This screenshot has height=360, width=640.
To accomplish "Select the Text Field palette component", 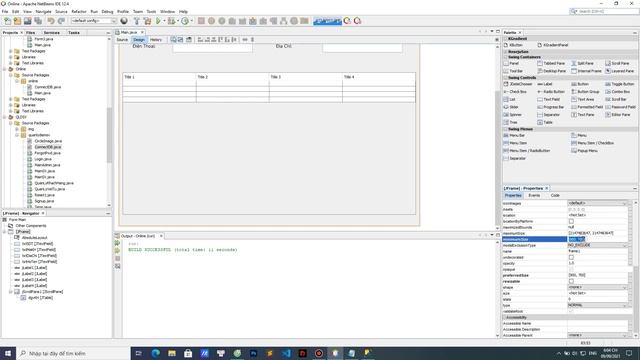I will point(549,100).
